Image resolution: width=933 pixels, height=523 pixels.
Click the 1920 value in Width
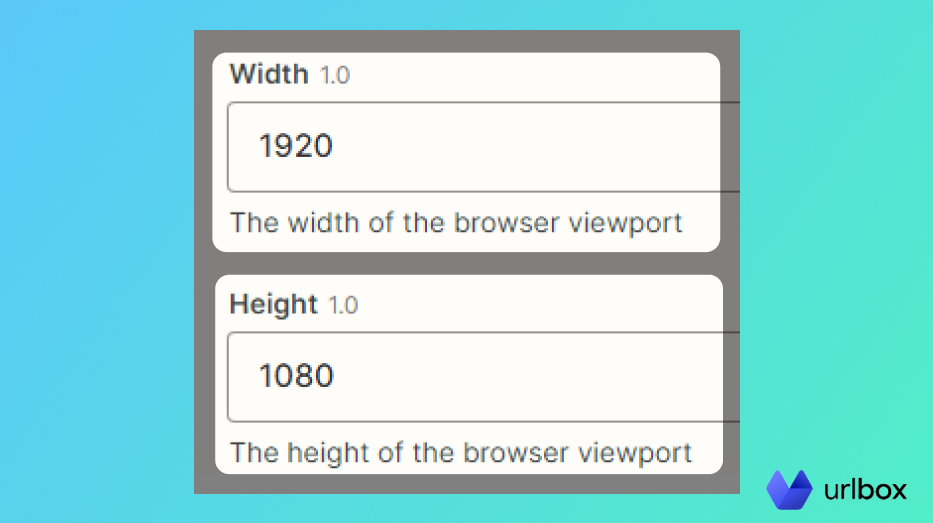pos(295,147)
